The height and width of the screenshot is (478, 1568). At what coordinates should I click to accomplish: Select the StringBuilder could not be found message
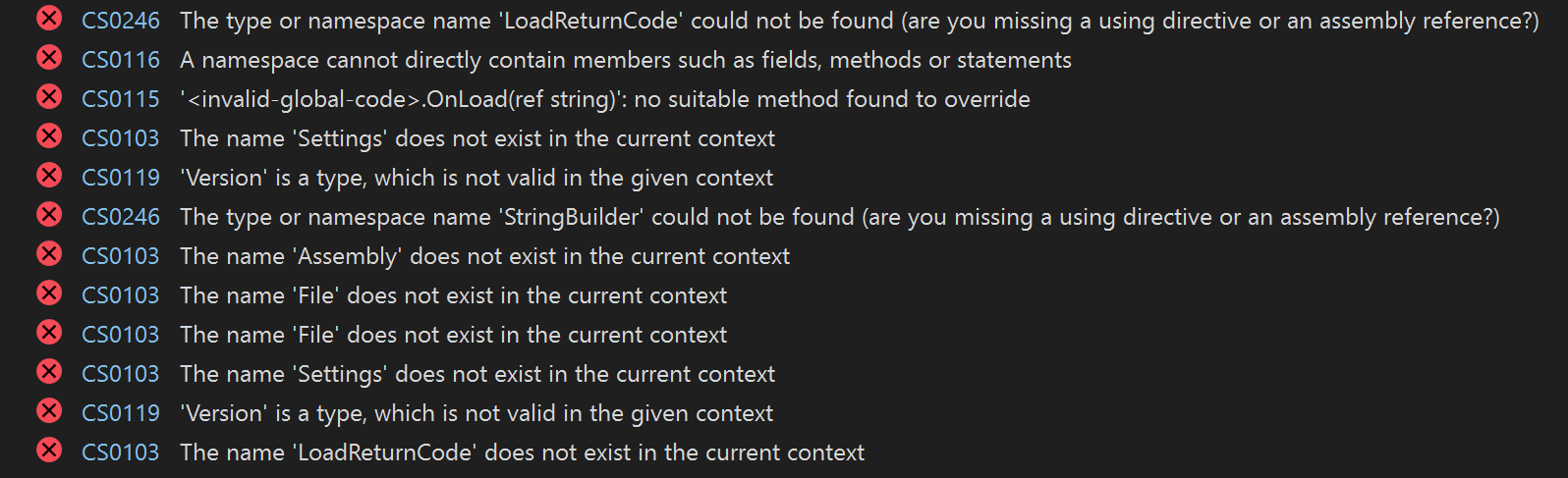point(840,218)
